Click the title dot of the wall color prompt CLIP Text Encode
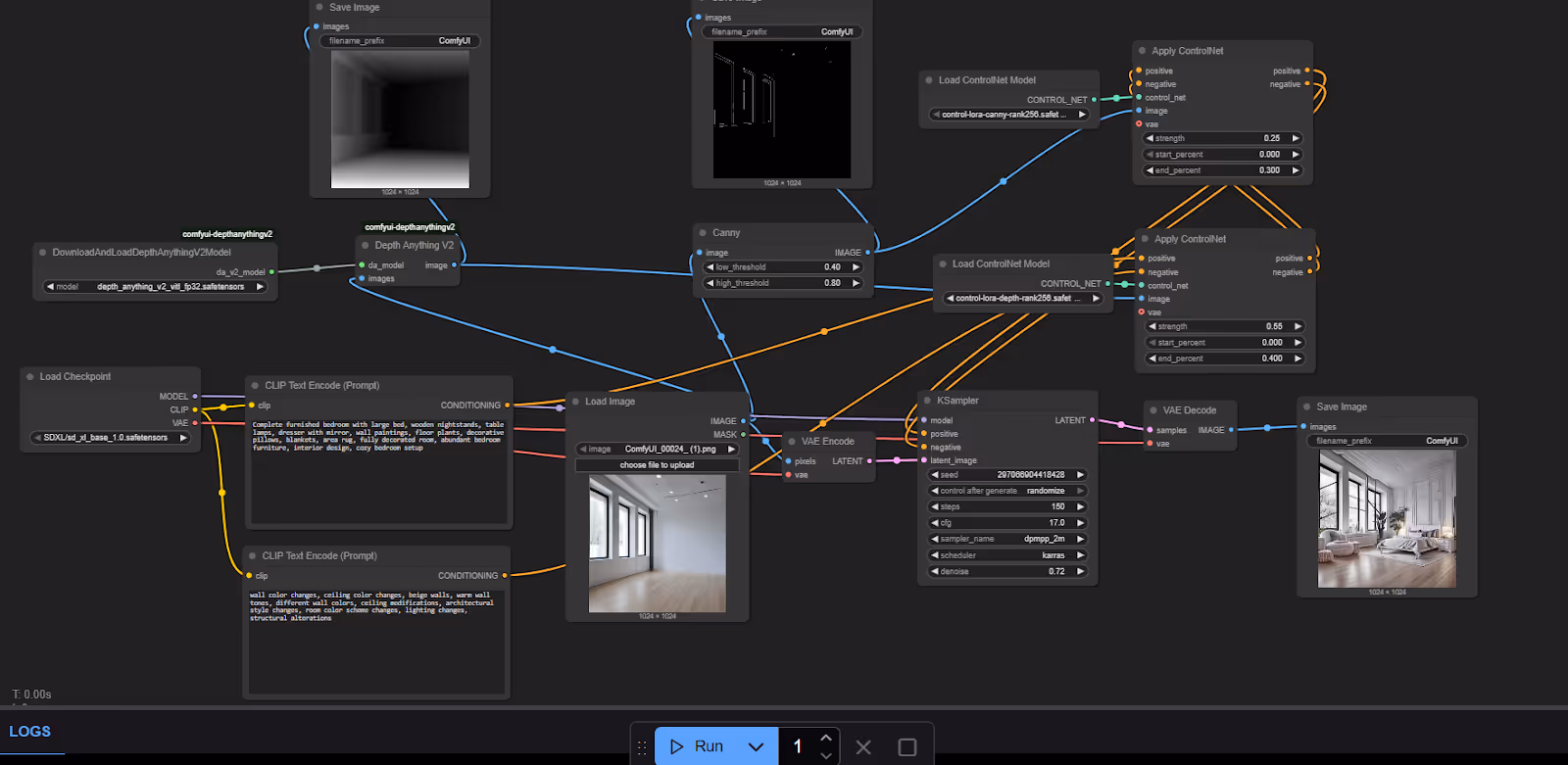The height and width of the screenshot is (765, 1568). 253,556
